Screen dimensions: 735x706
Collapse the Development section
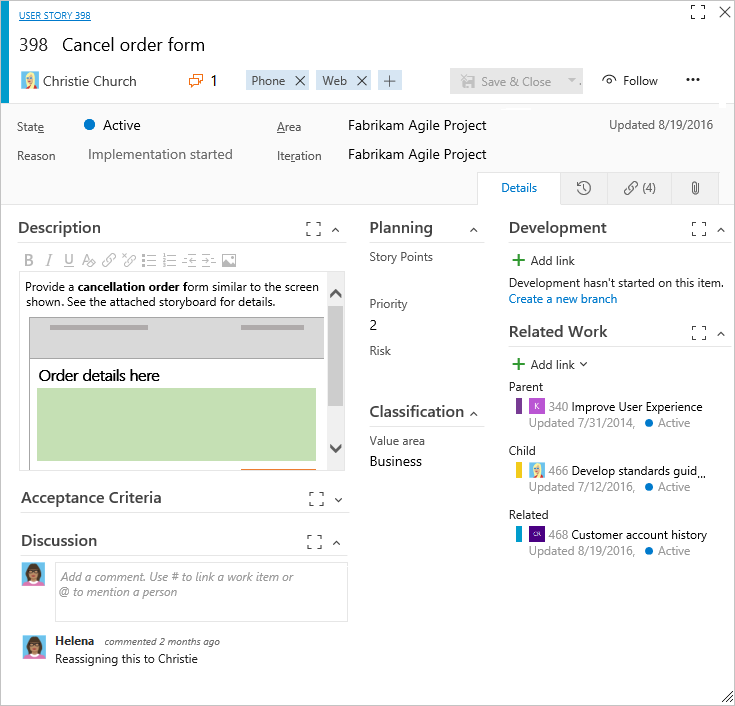tap(721, 230)
